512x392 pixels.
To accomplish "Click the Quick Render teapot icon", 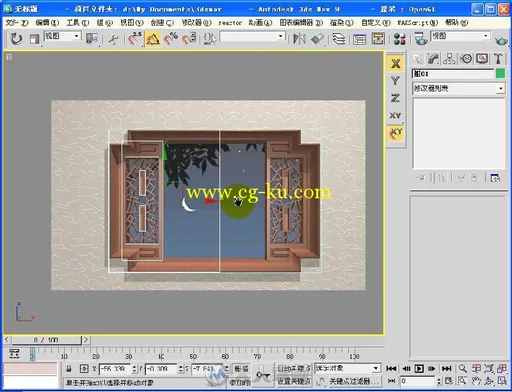I will tap(501, 41).
